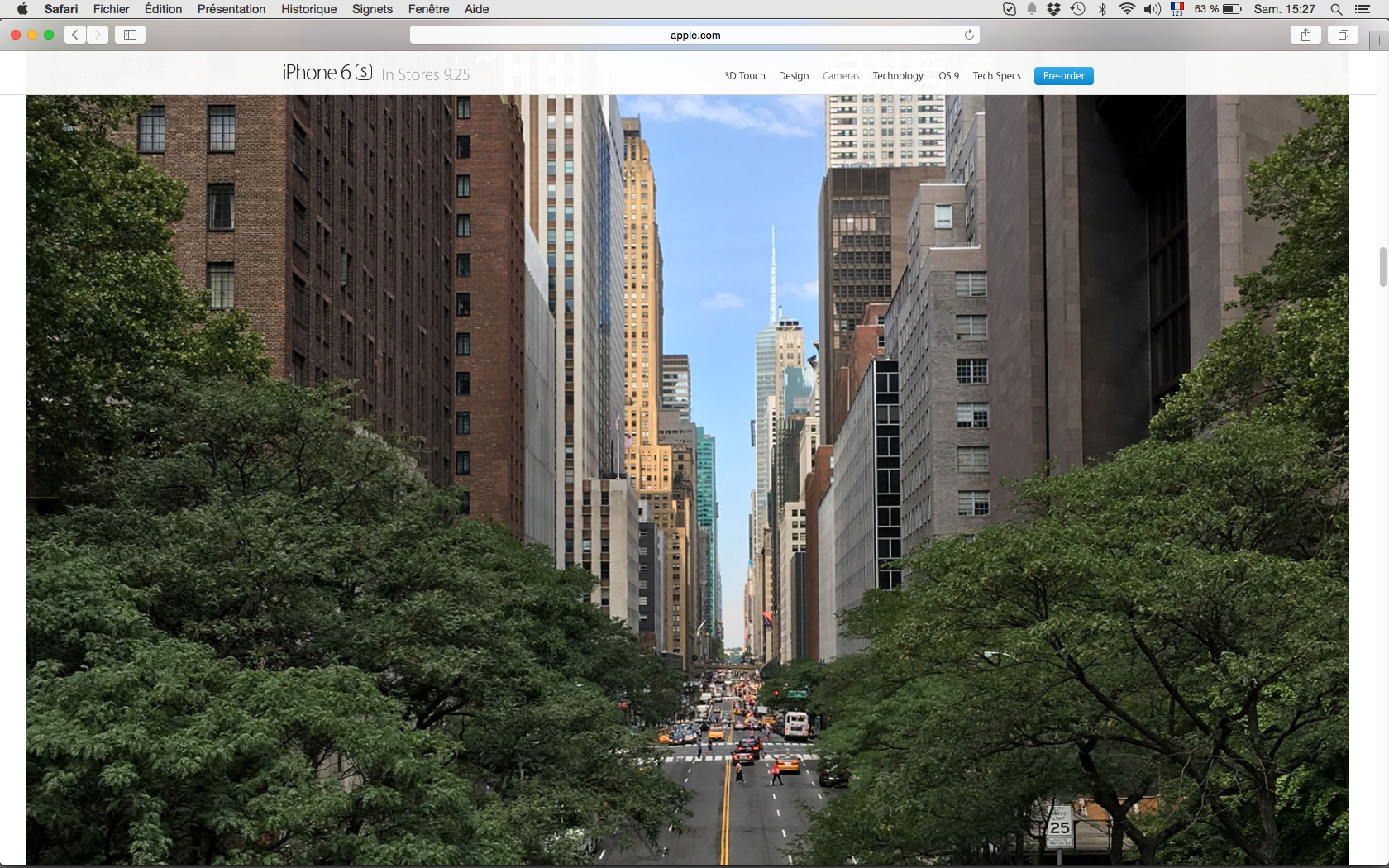Open the French flag input source menu
The image size is (1389, 868).
pyautogui.click(x=1177, y=9)
